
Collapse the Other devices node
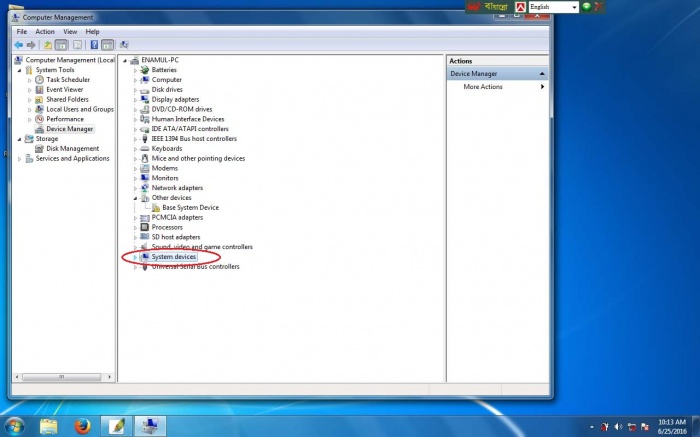[135, 198]
